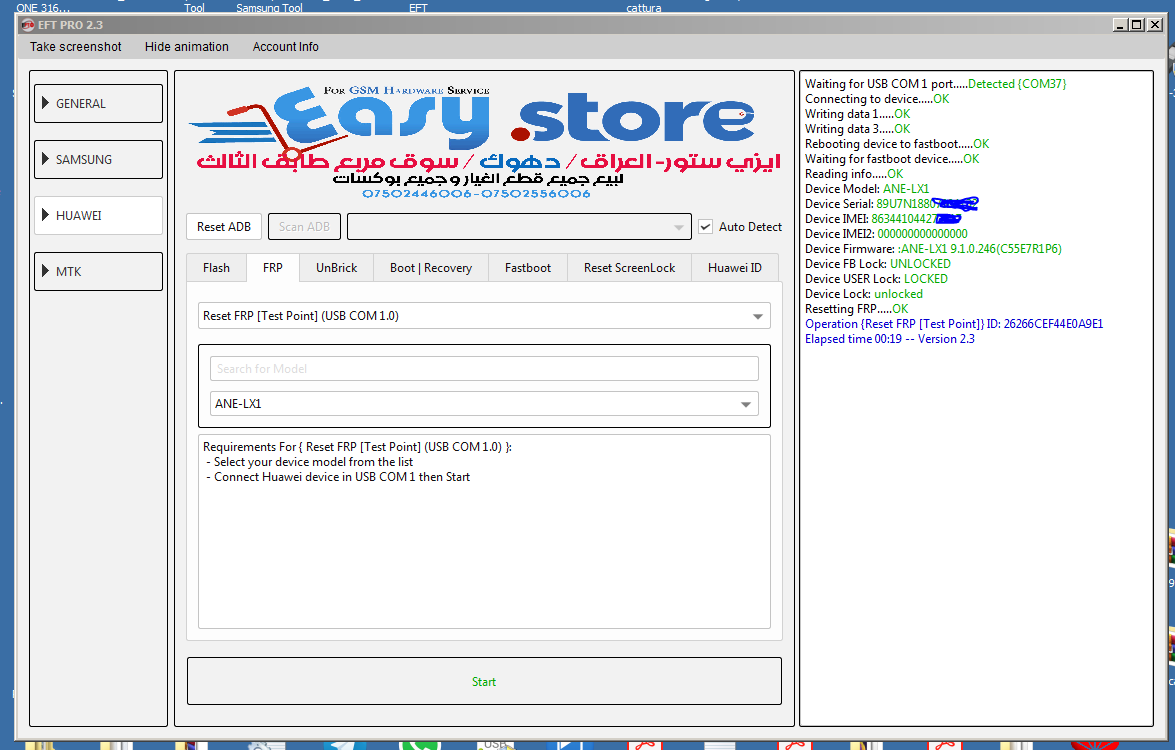Open the Account Info menu
The height and width of the screenshot is (750, 1175).
point(286,46)
